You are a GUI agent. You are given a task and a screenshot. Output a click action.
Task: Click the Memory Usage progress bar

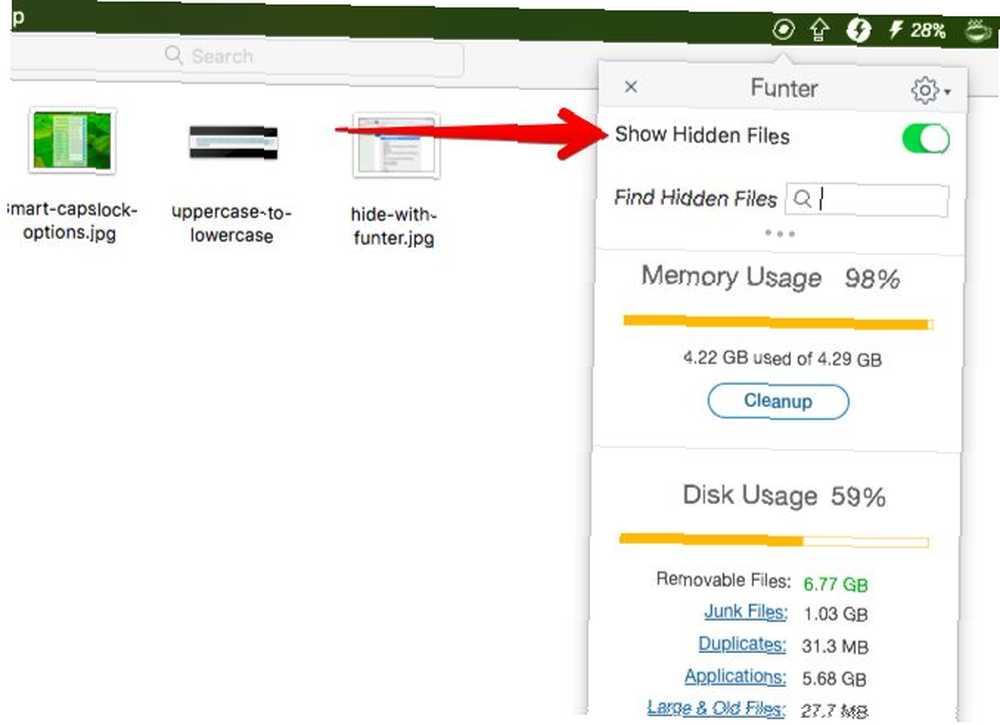tap(778, 323)
